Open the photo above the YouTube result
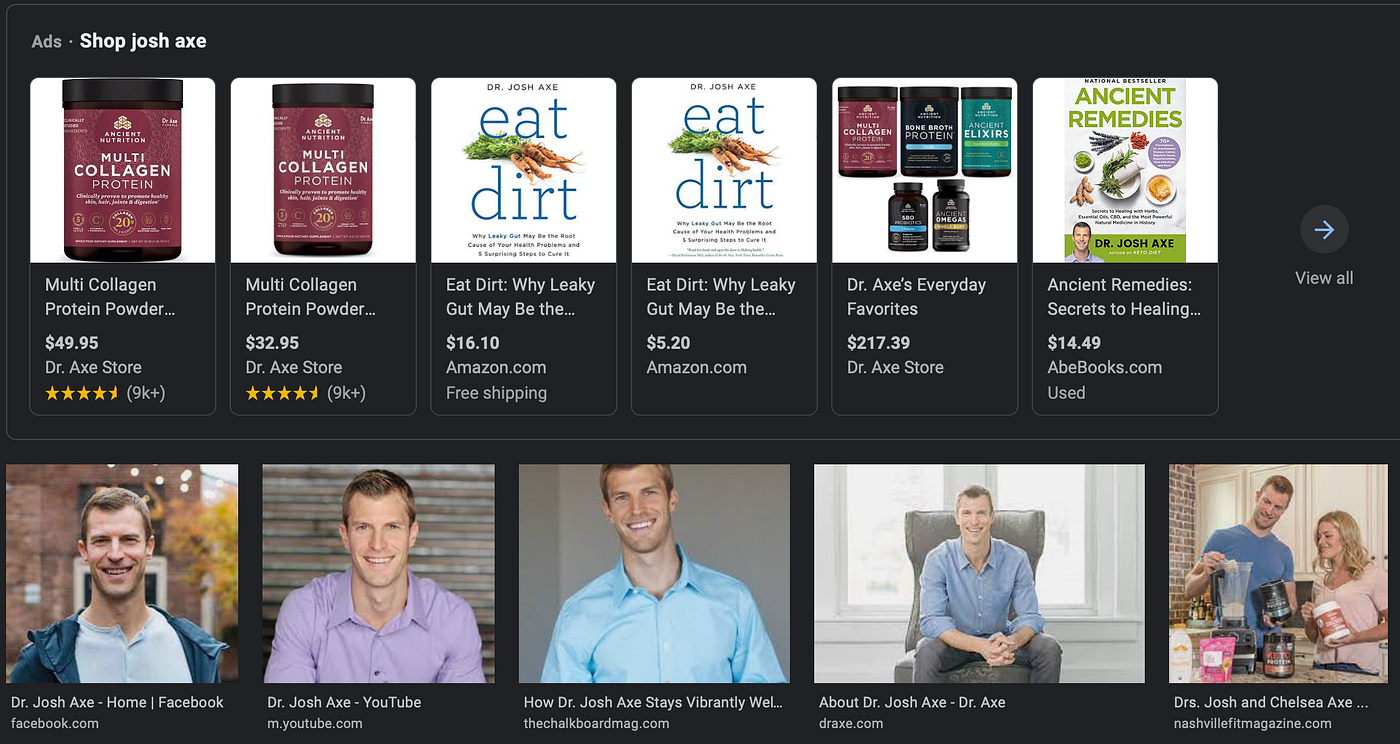 (378, 573)
